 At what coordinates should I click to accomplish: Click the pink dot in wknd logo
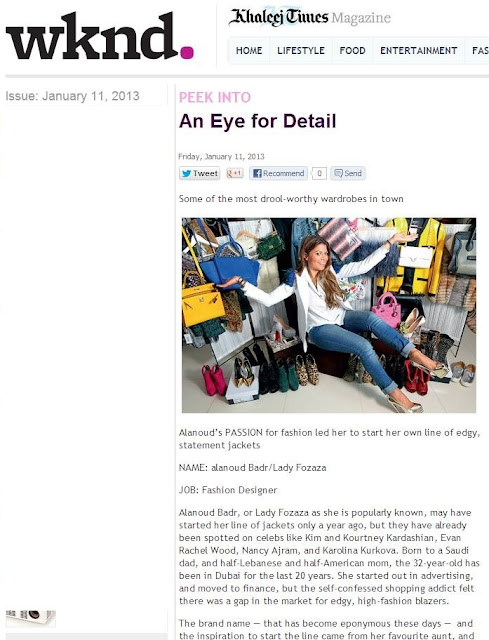point(187,53)
